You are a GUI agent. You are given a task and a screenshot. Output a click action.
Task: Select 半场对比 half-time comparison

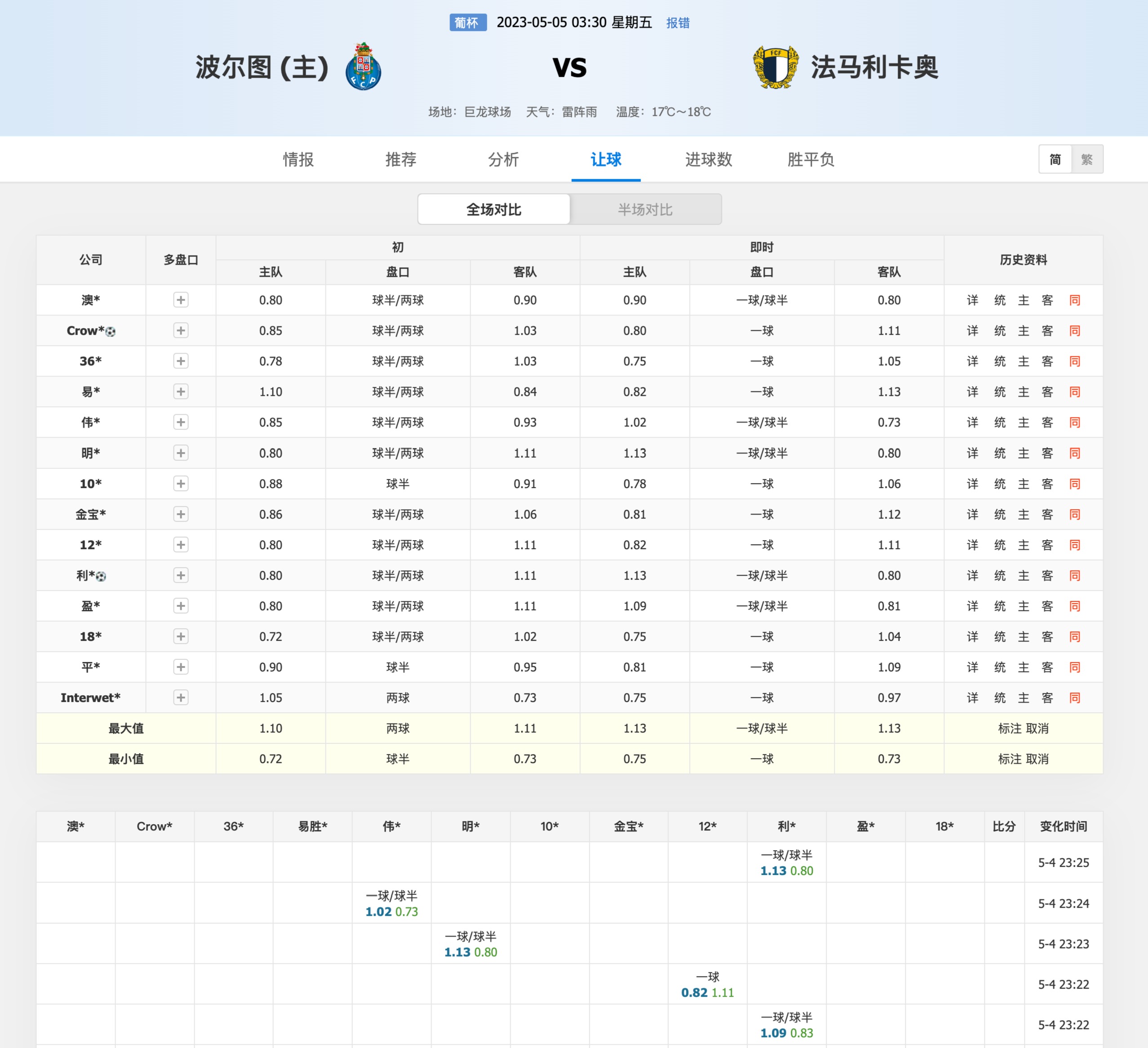[645, 209]
